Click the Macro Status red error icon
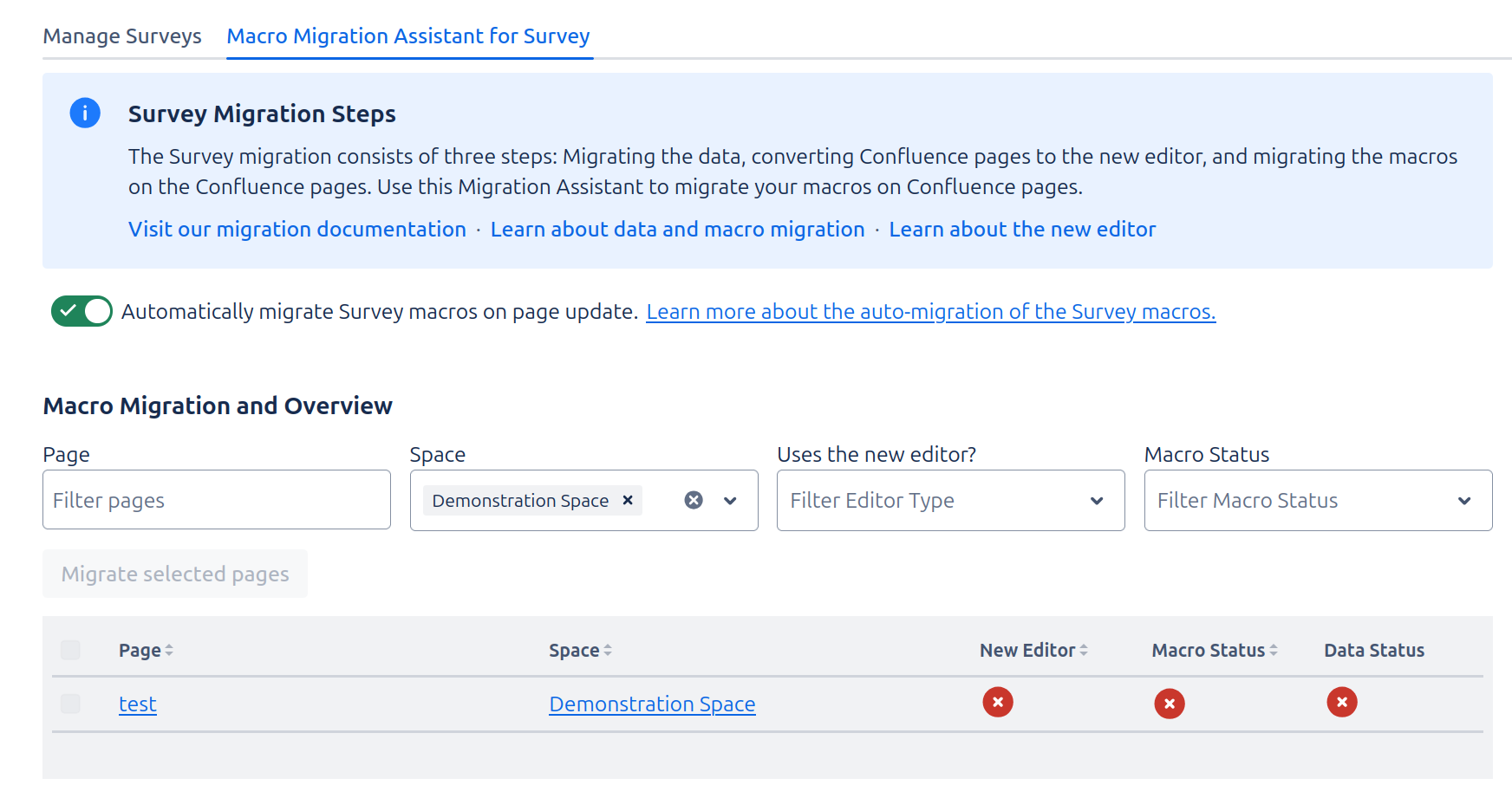Viewport: 1512px width, 798px height. 1169,704
